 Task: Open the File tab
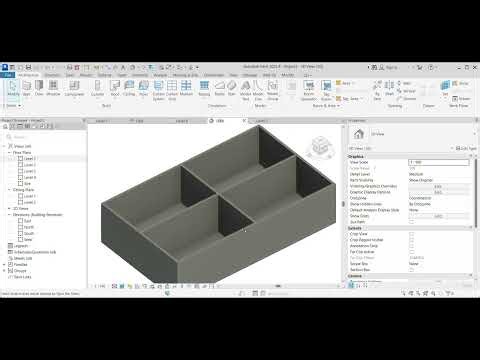pyautogui.click(x=8, y=75)
